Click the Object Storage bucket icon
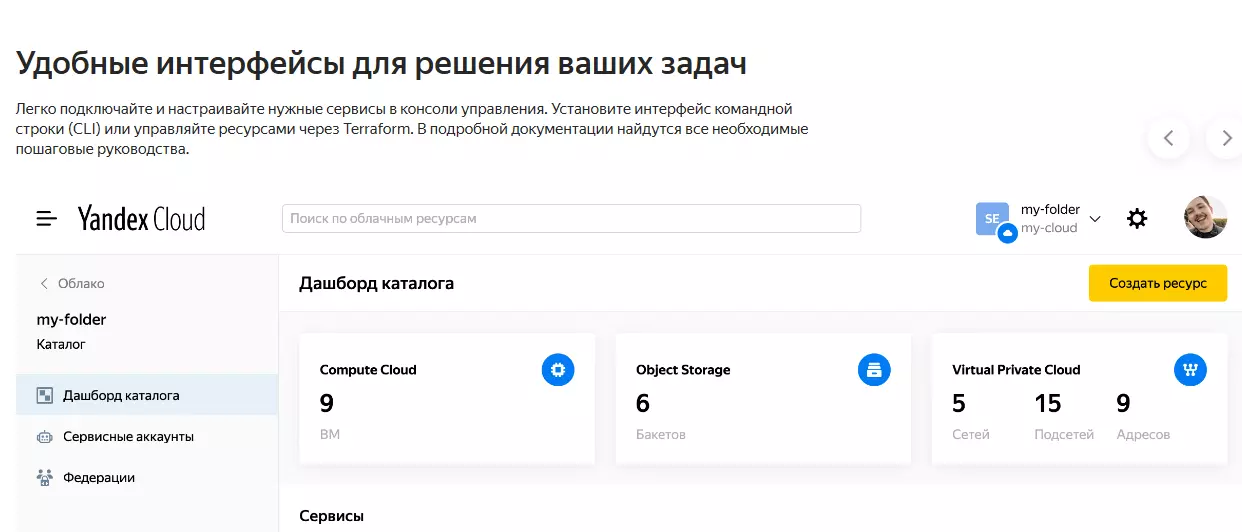This screenshot has width=1242, height=532. coord(874,370)
